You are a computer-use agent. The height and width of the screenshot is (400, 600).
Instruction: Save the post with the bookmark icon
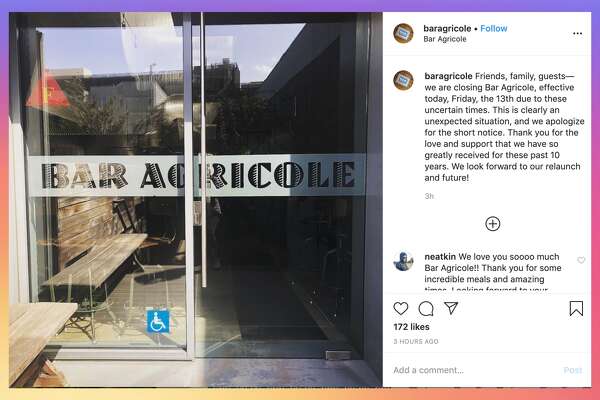[576, 309]
